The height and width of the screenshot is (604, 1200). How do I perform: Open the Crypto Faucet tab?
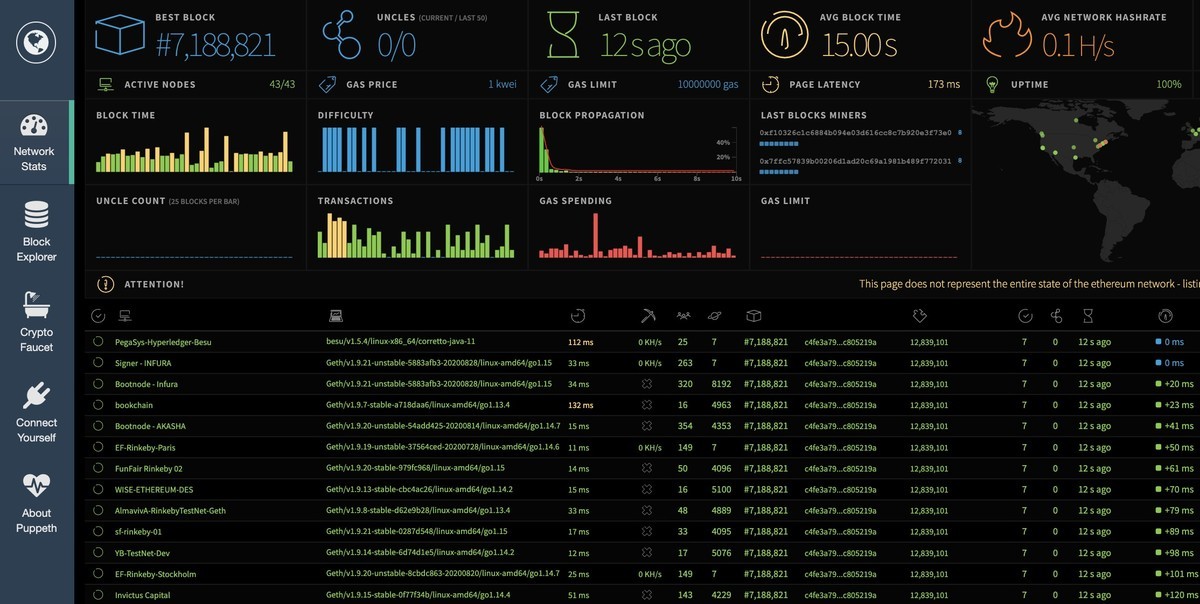pos(36,323)
